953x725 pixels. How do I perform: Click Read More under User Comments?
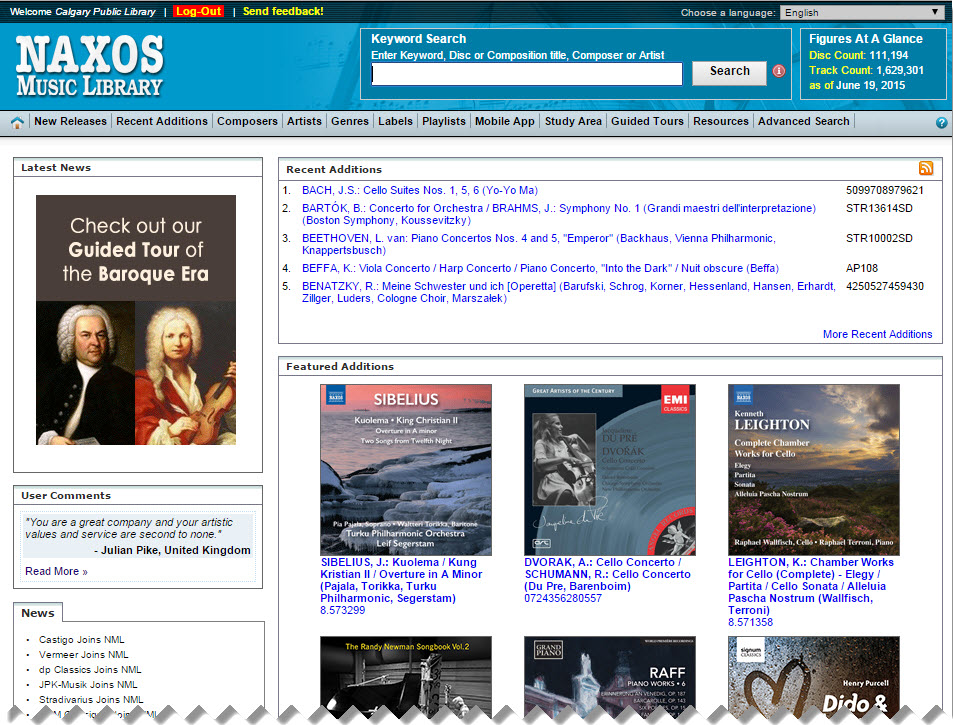[x=57, y=571]
